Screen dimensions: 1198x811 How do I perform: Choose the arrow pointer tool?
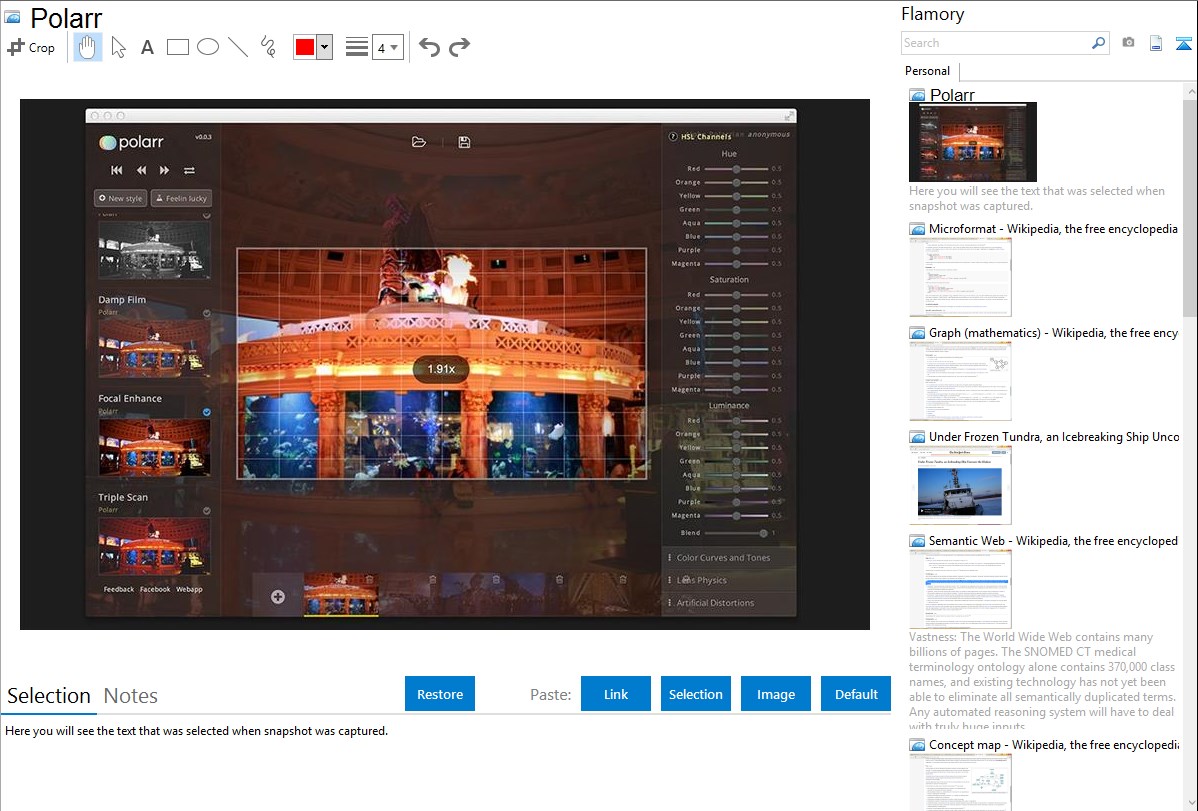click(x=118, y=47)
